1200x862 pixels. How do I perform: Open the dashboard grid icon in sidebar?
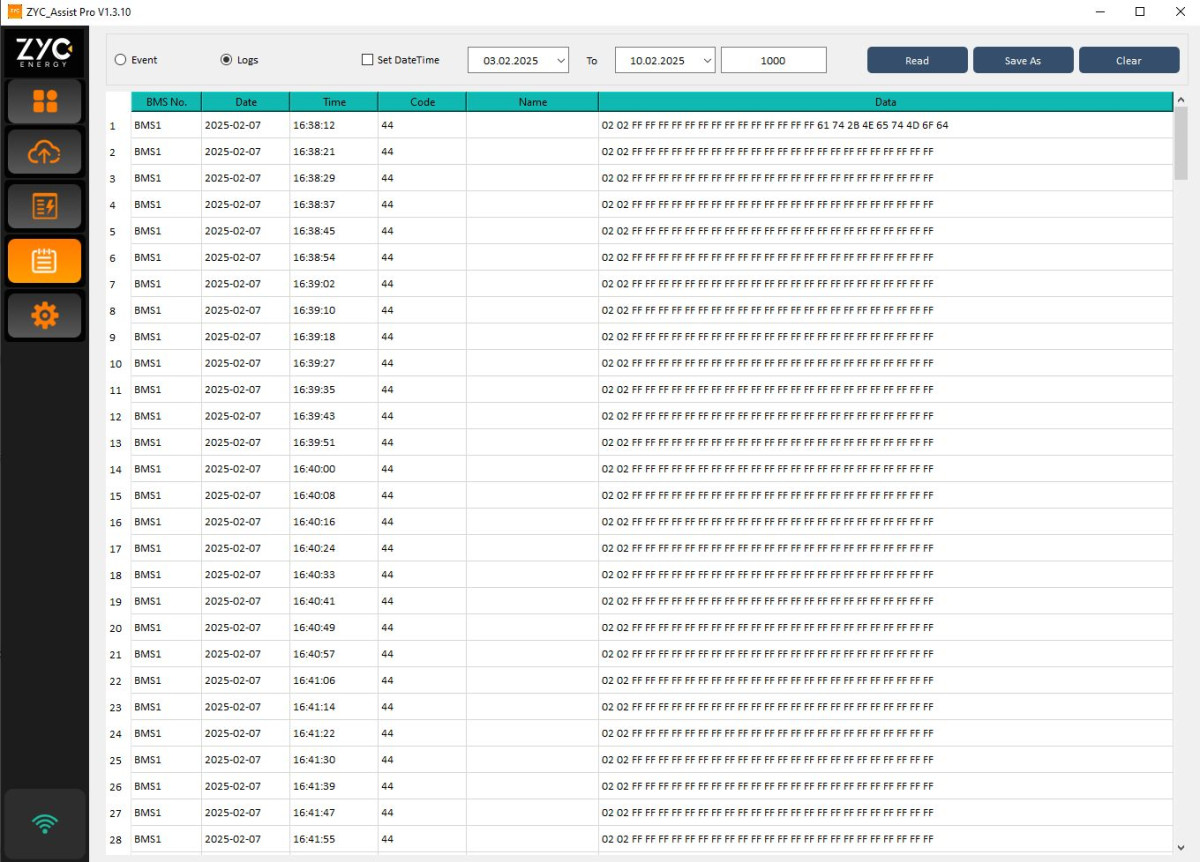[x=44, y=101]
